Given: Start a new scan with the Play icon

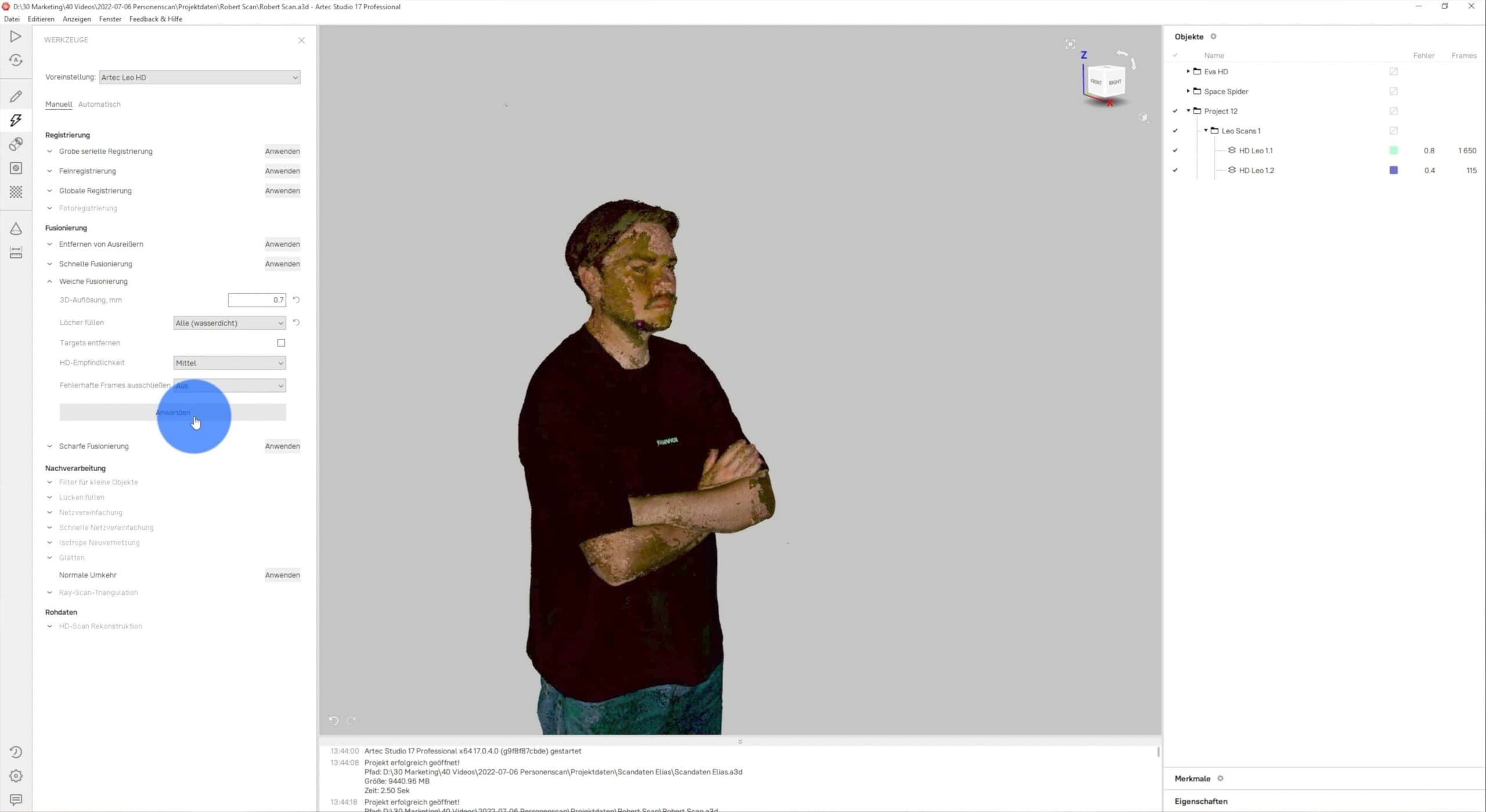Looking at the screenshot, I should click(x=16, y=36).
